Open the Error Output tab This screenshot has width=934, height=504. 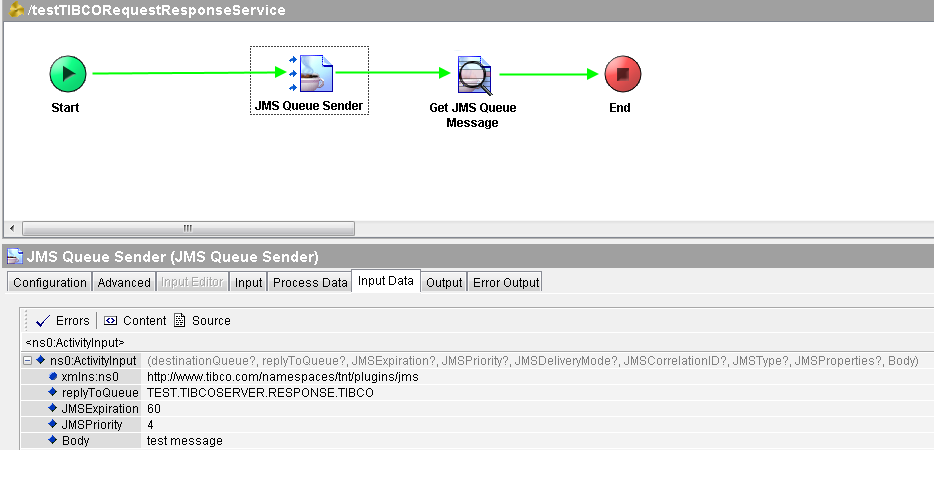pos(505,283)
